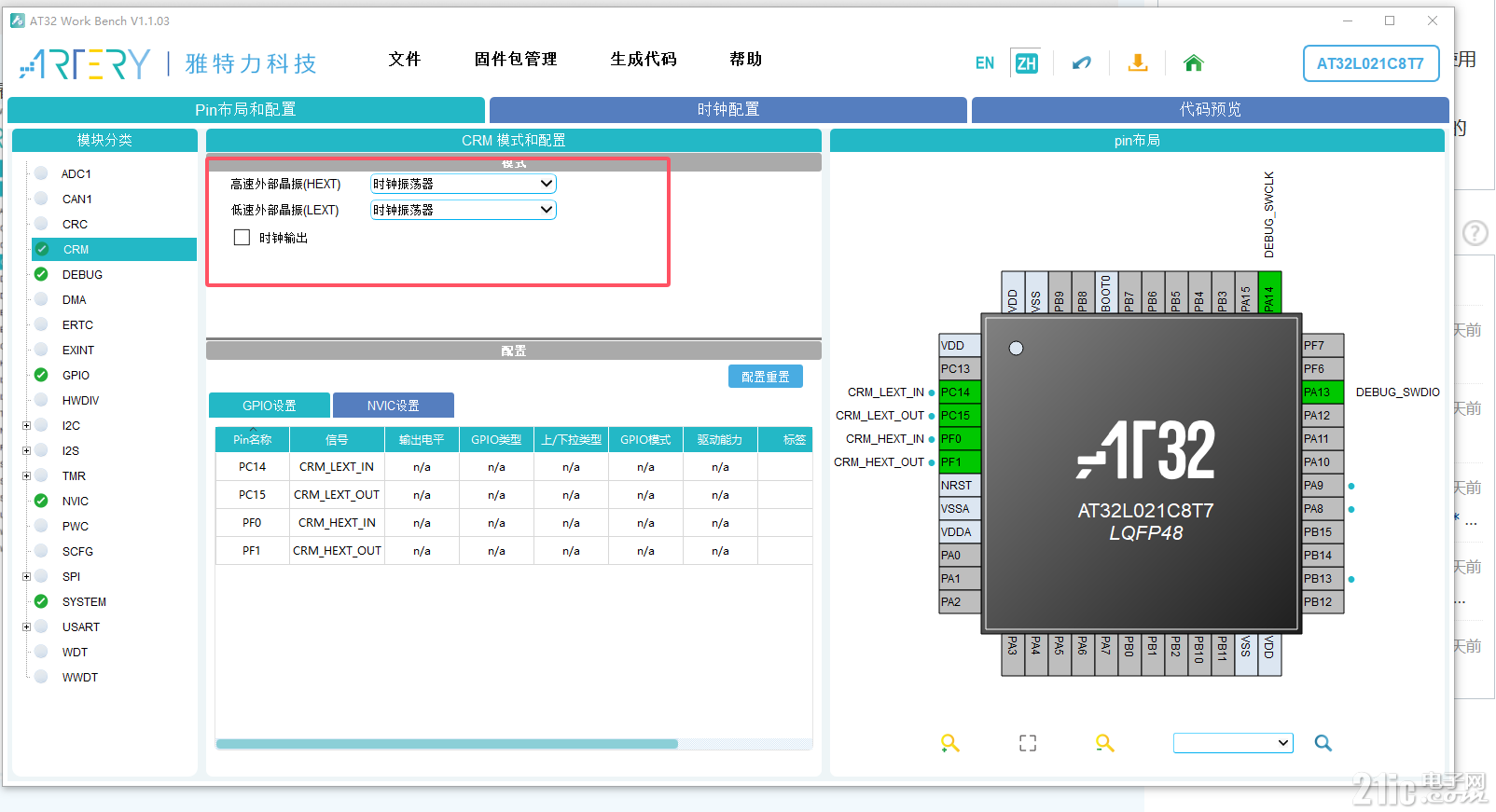This screenshot has height=812, width=1496.
Task: Click the 配置重置 button
Action: [766, 377]
